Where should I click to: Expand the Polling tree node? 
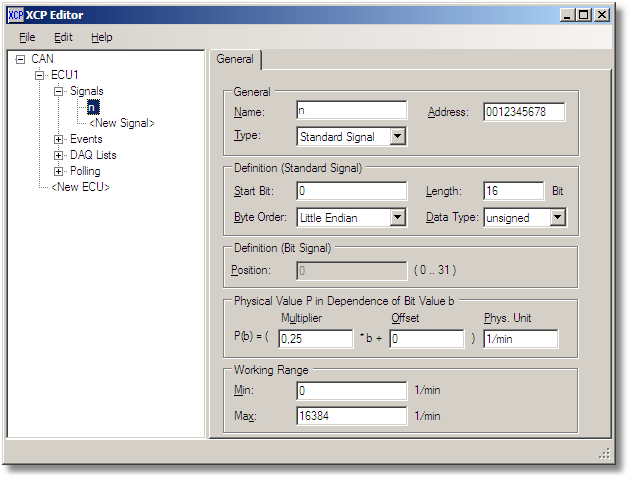coord(59,171)
